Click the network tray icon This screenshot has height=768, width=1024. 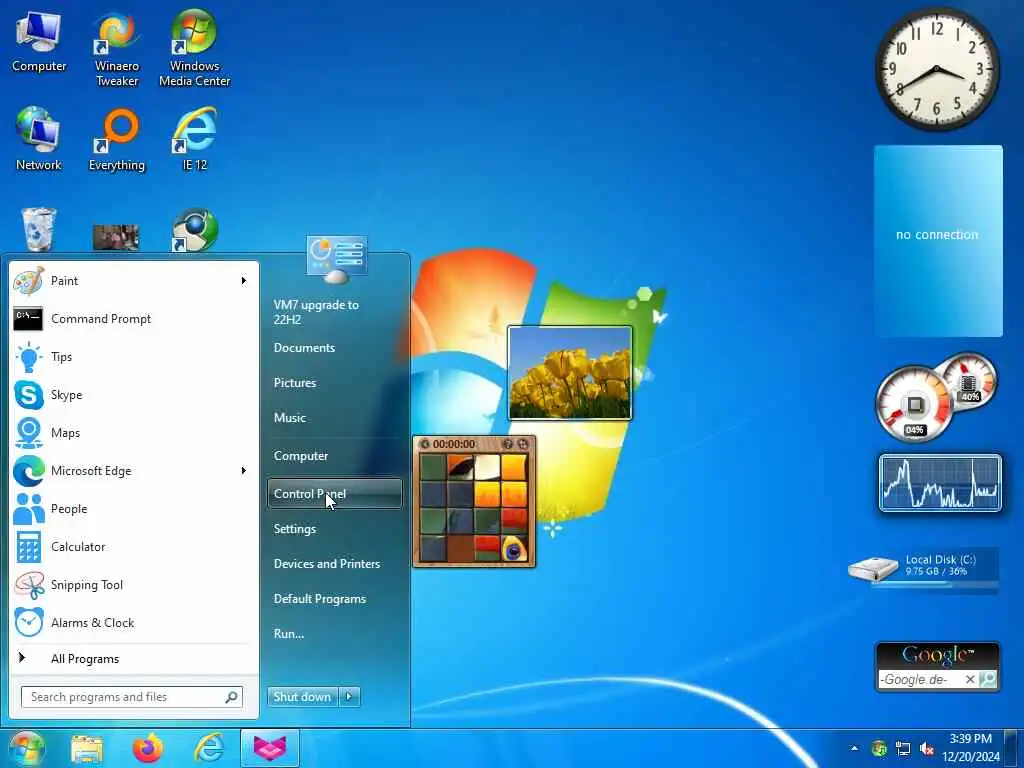tap(903, 748)
